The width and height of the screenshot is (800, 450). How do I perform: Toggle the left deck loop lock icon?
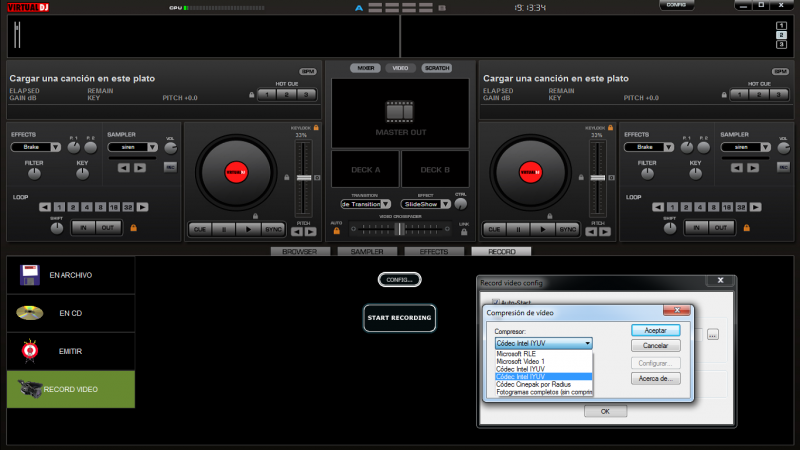[134, 228]
